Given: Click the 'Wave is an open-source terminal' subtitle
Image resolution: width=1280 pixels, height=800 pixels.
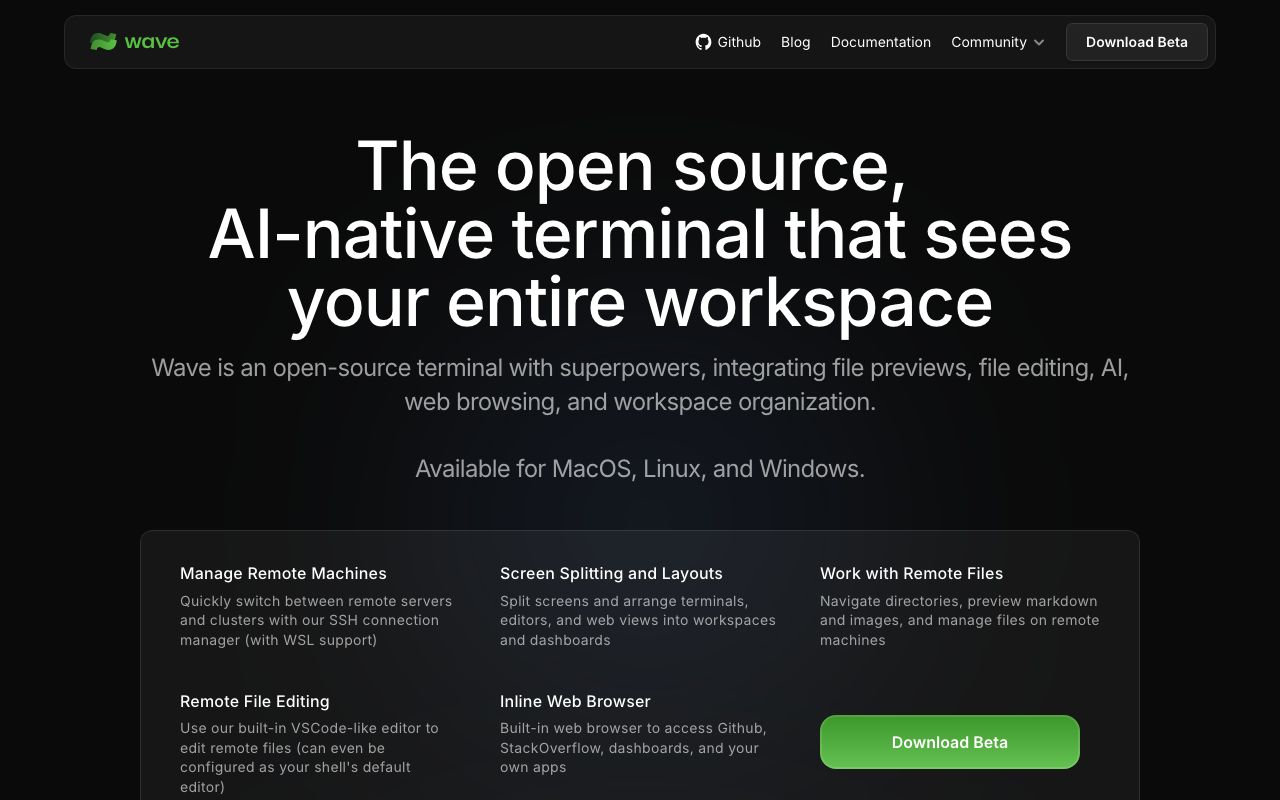Looking at the screenshot, I should [640, 384].
